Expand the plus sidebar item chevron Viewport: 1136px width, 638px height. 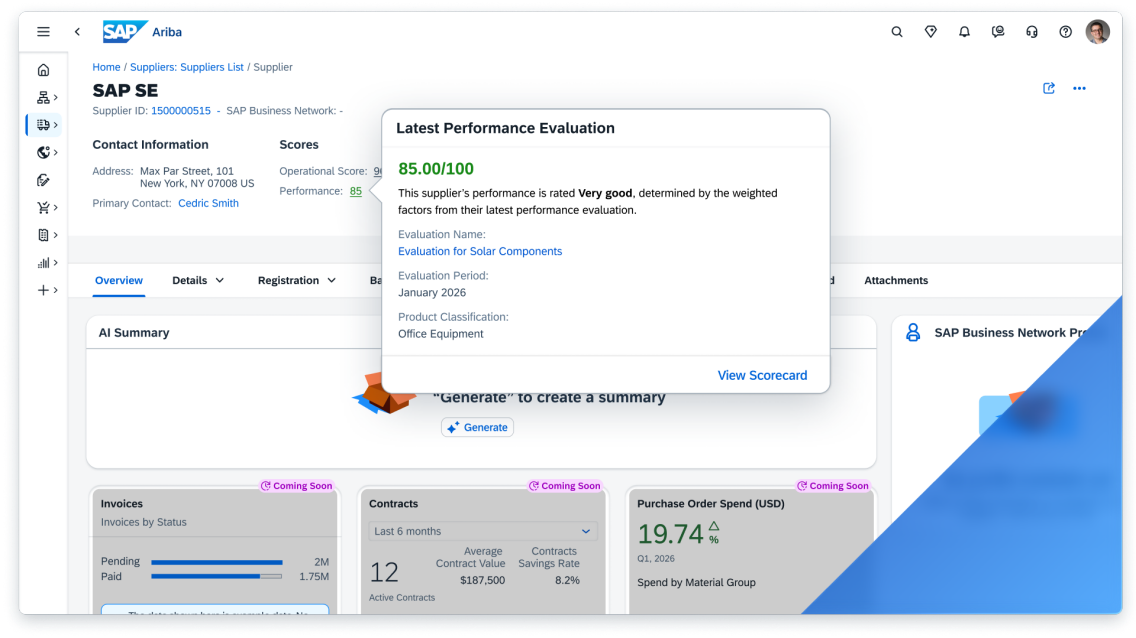56,290
